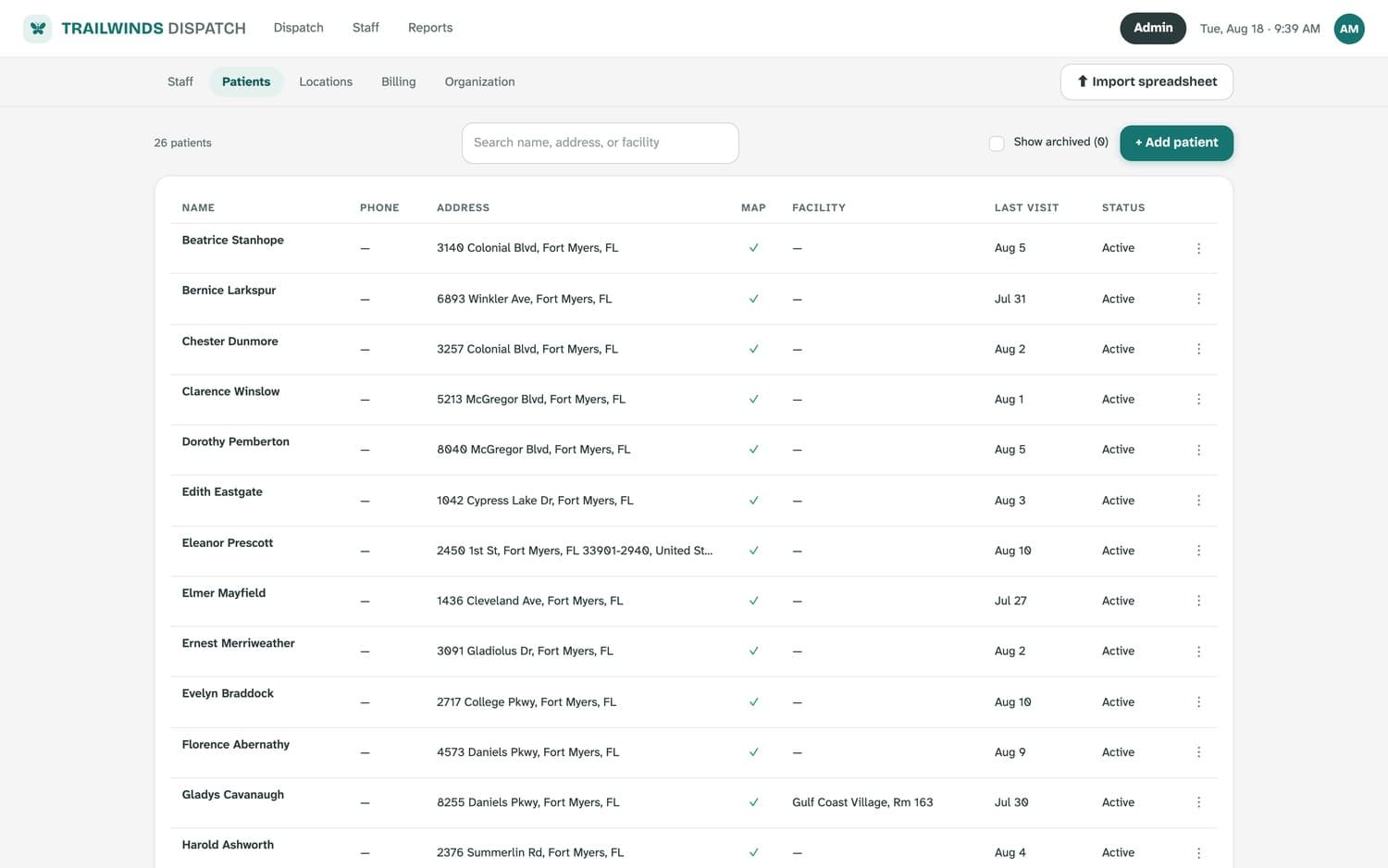Open row menu for Gladys Cavanaugh
Viewport: 1388px width, 868px height.
[x=1198, y=802]
